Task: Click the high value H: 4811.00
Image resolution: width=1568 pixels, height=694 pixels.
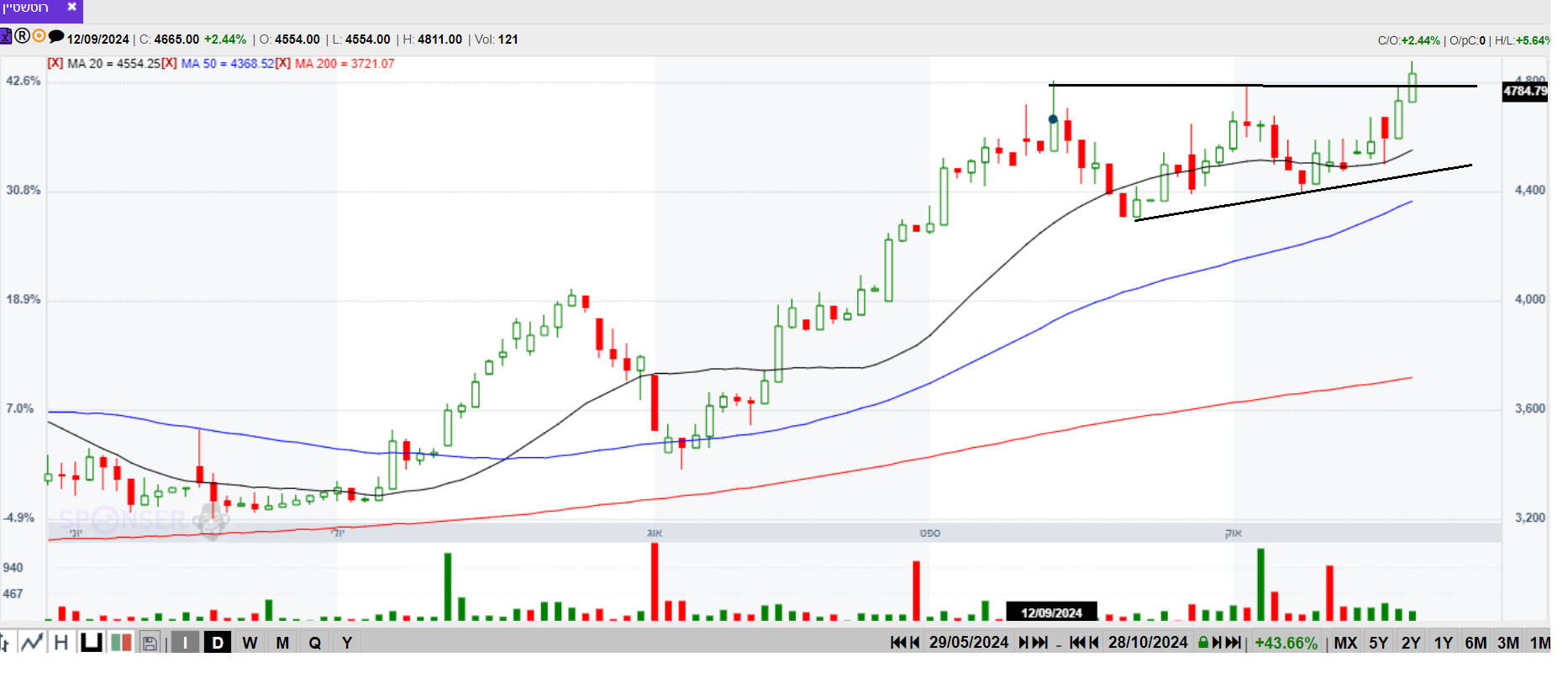Action: coord(433,39)
